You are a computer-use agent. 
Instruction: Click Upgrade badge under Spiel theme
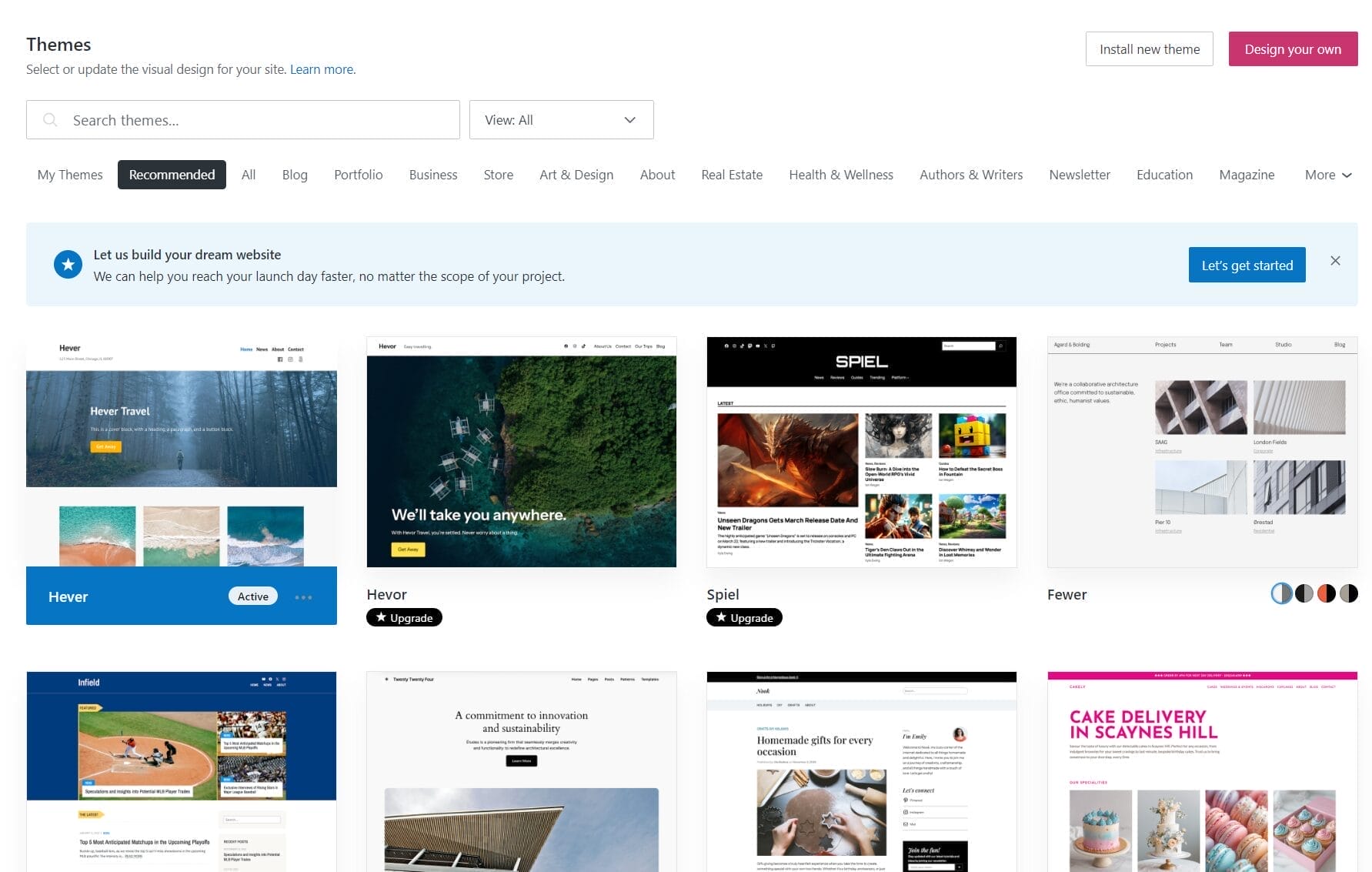pyautogui.click(x=744, y=617)
